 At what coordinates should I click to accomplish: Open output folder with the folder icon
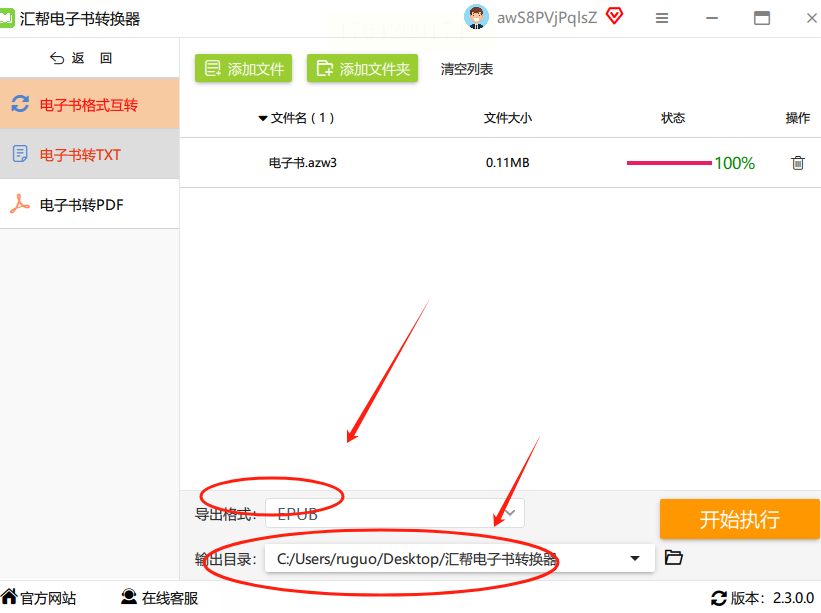click(673, 558)
